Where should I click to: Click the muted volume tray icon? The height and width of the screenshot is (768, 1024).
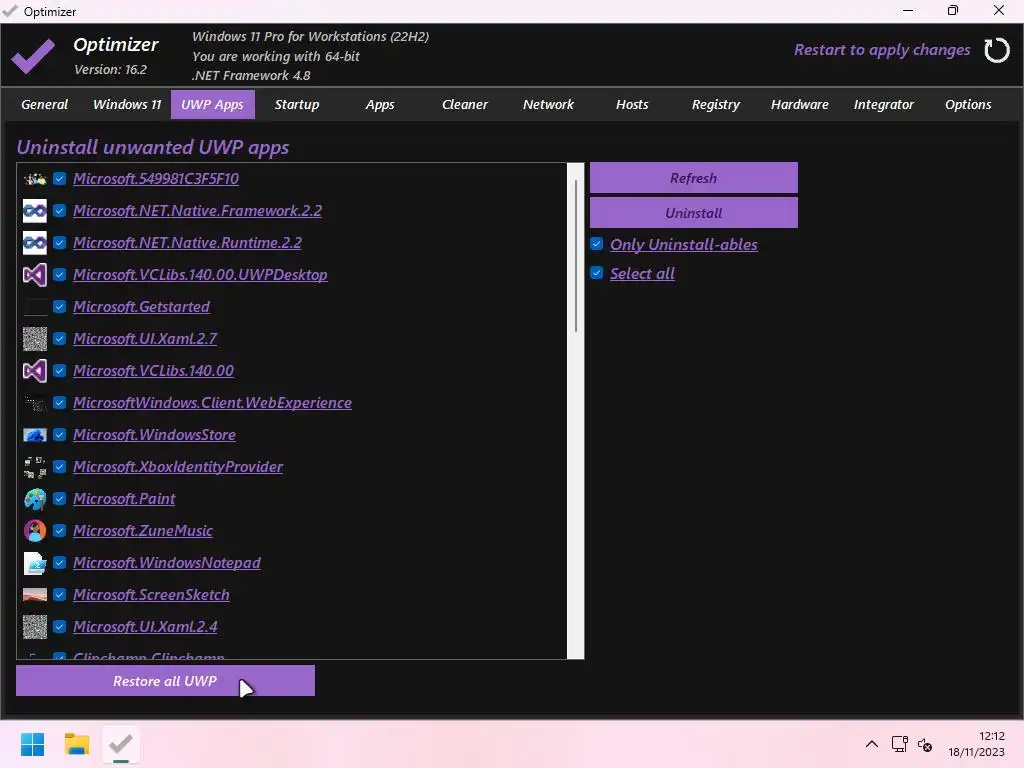click(x=925, y=744)
